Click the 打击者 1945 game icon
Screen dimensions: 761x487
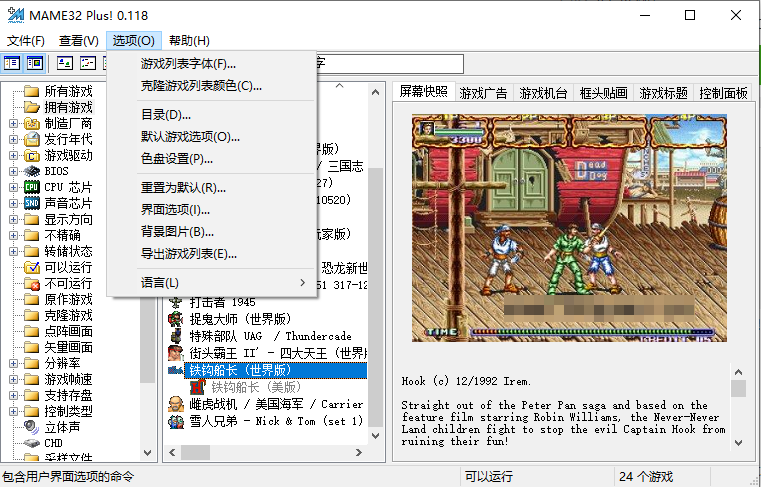(176, 302)
